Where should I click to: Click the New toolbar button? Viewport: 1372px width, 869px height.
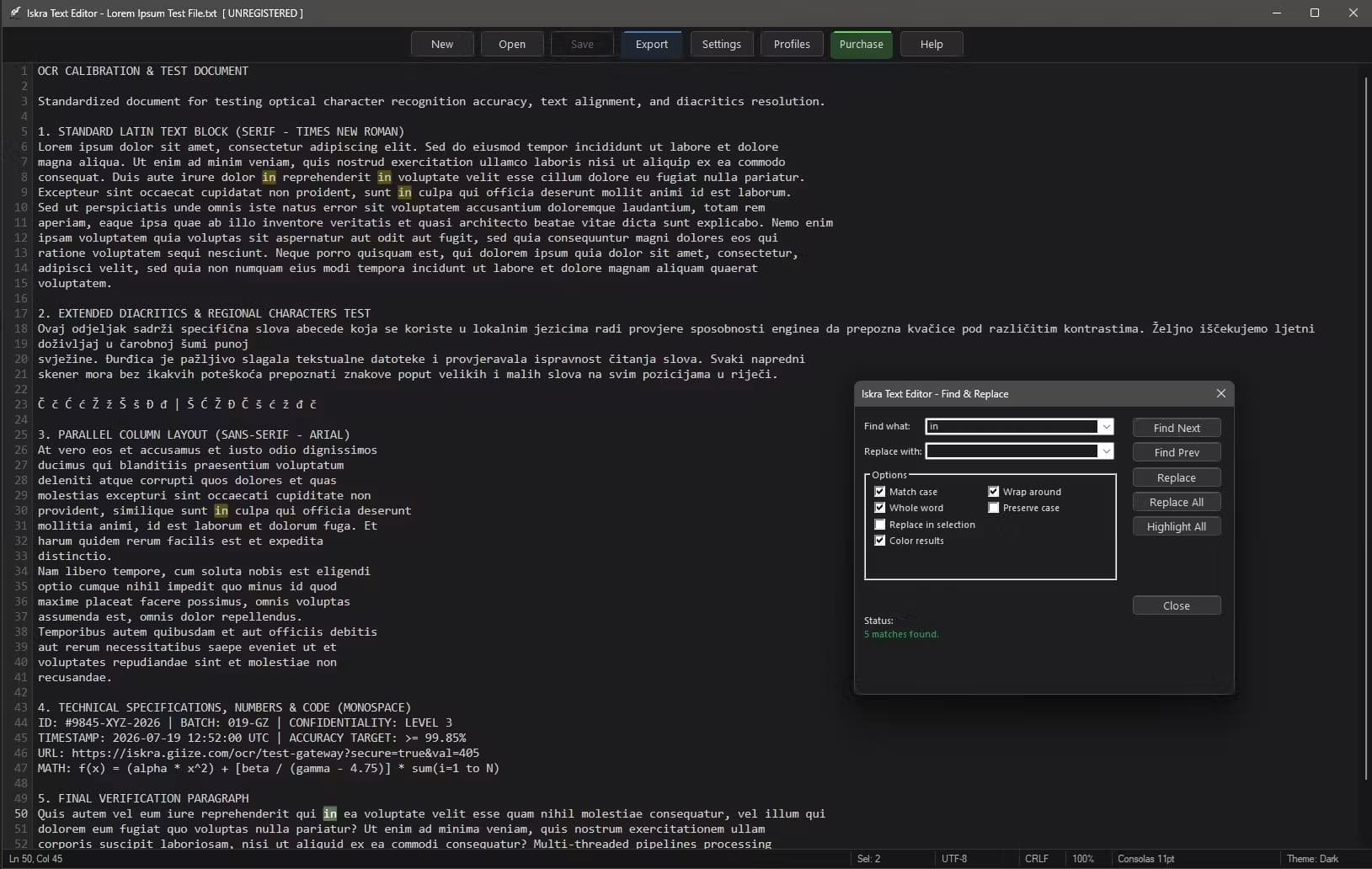point(442,44)
